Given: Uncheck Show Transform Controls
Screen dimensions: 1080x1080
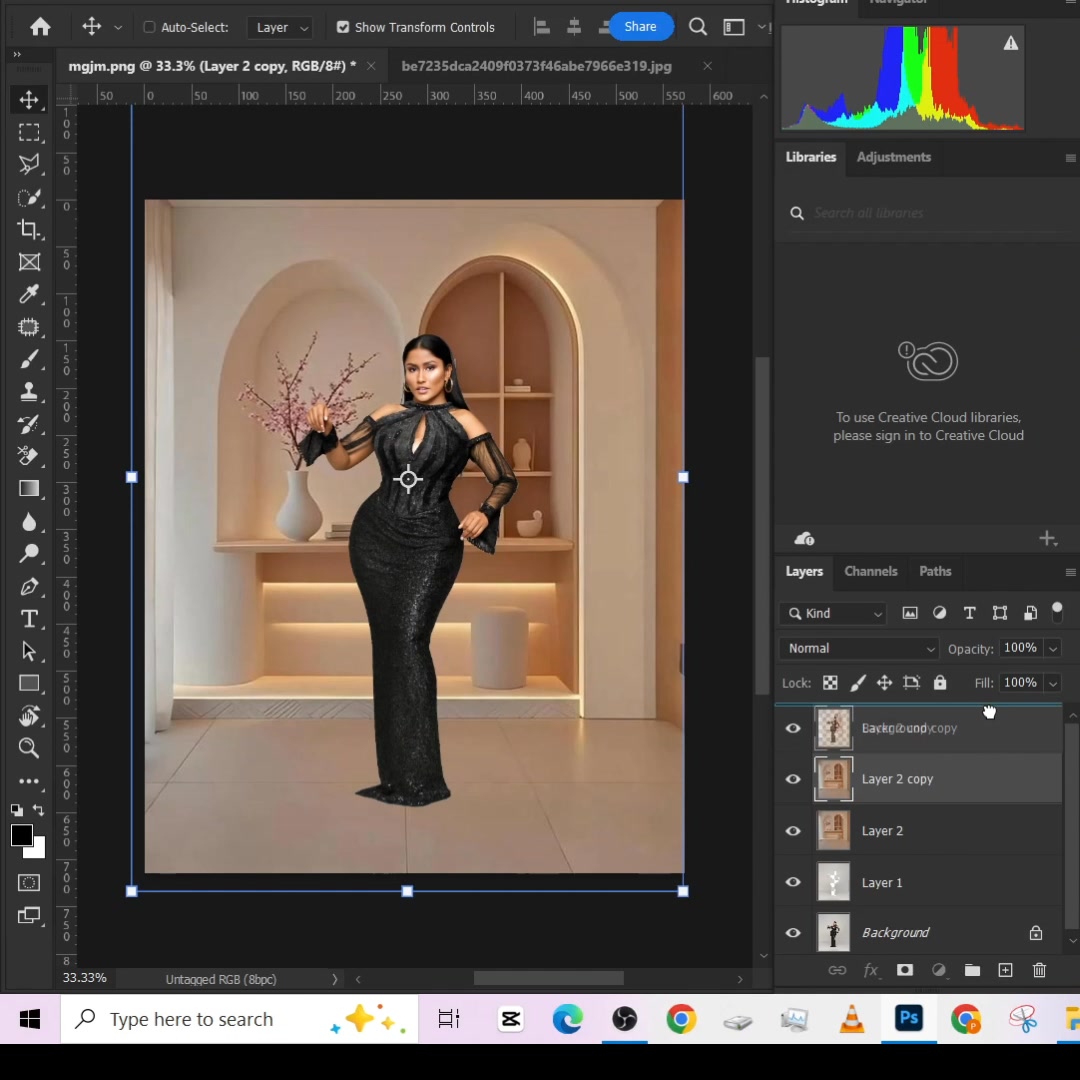Looking at the screenshot, I should pyautogui.click(x=343, y=28).
